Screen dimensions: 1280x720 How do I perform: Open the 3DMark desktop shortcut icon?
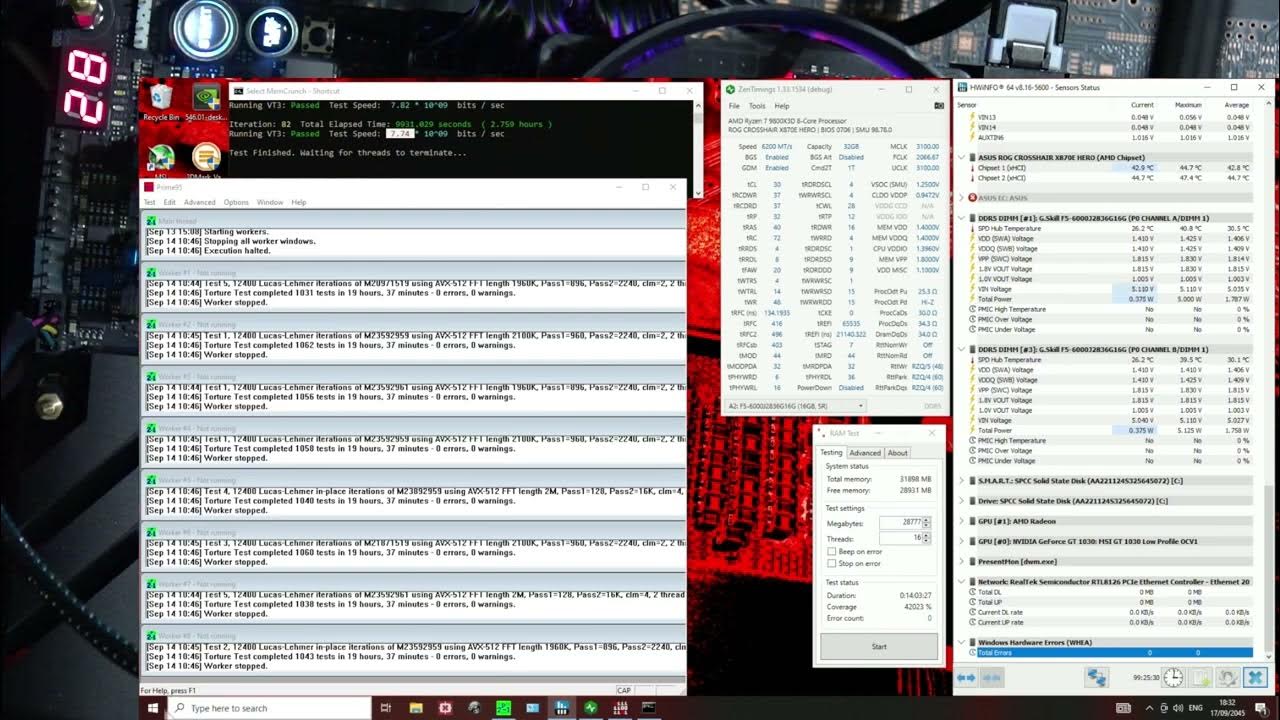(x=206, y=160)
